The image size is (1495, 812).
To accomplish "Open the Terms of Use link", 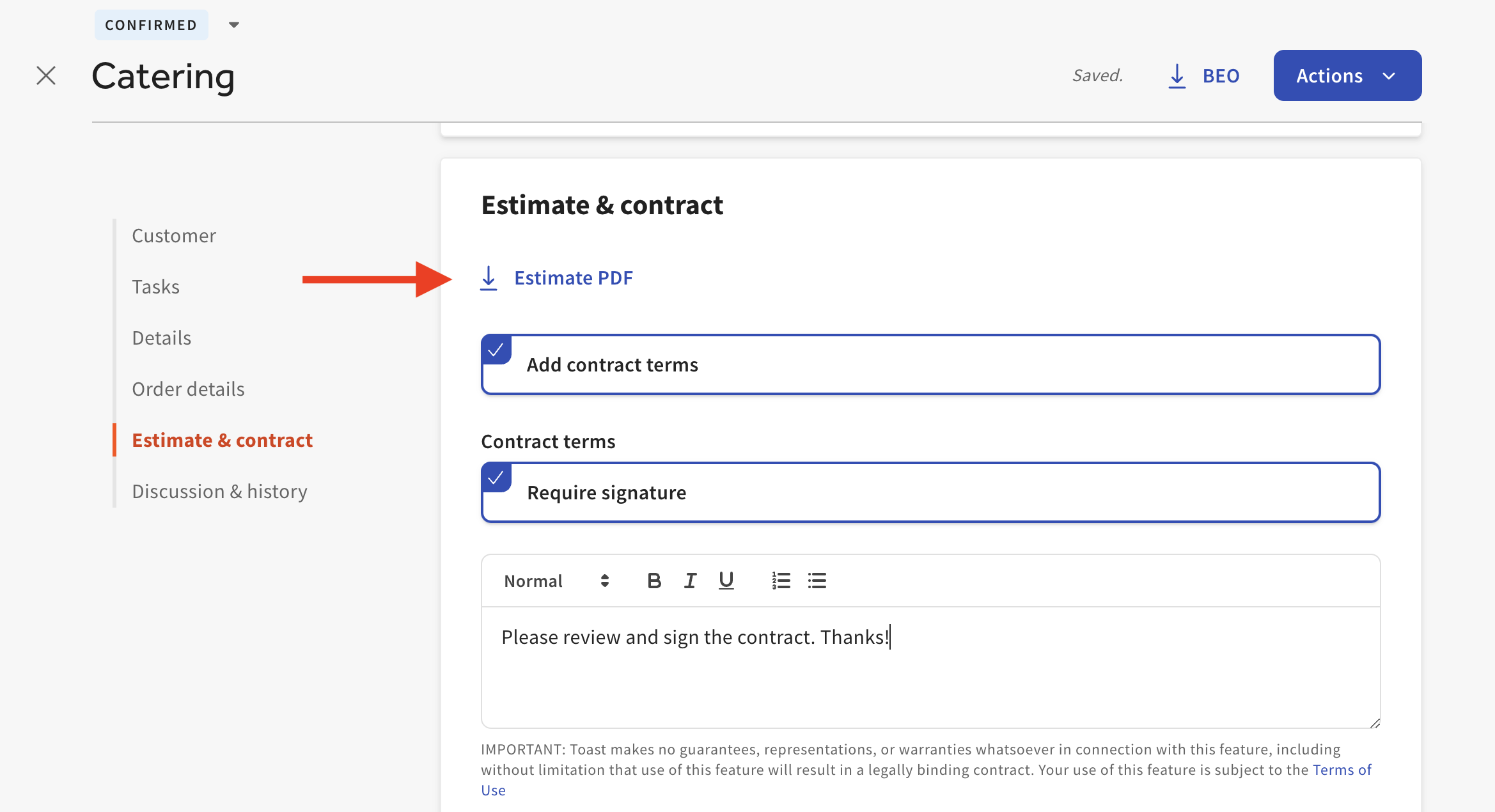I will click(x=1342, y=770).
